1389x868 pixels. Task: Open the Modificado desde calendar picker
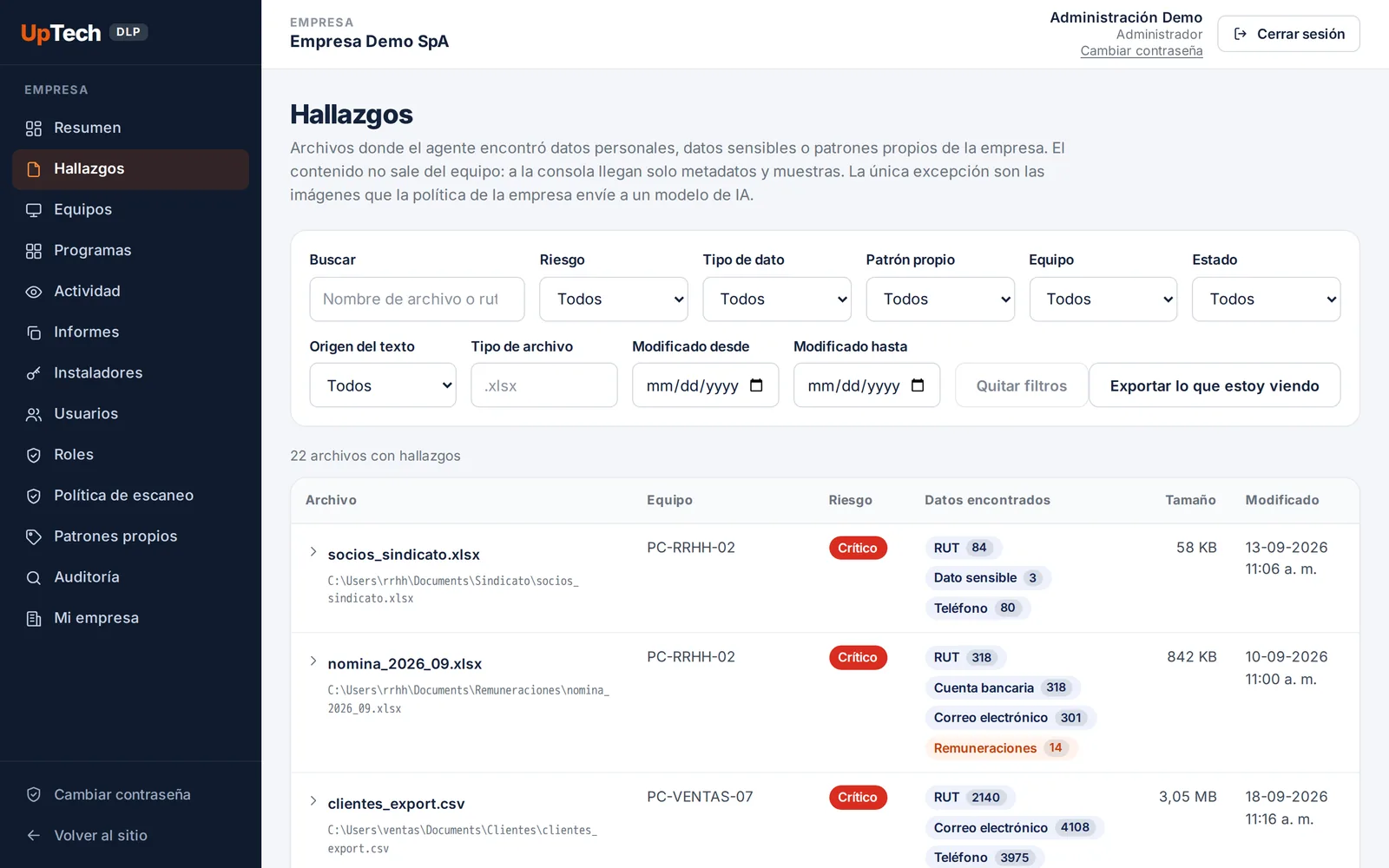point(756,385)
